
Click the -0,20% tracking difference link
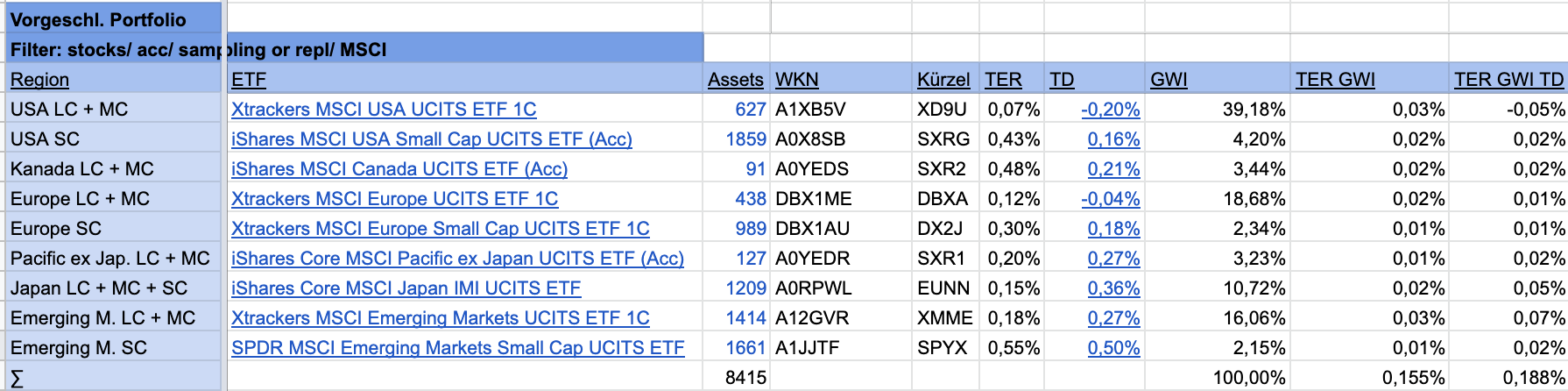point(1110,110)
